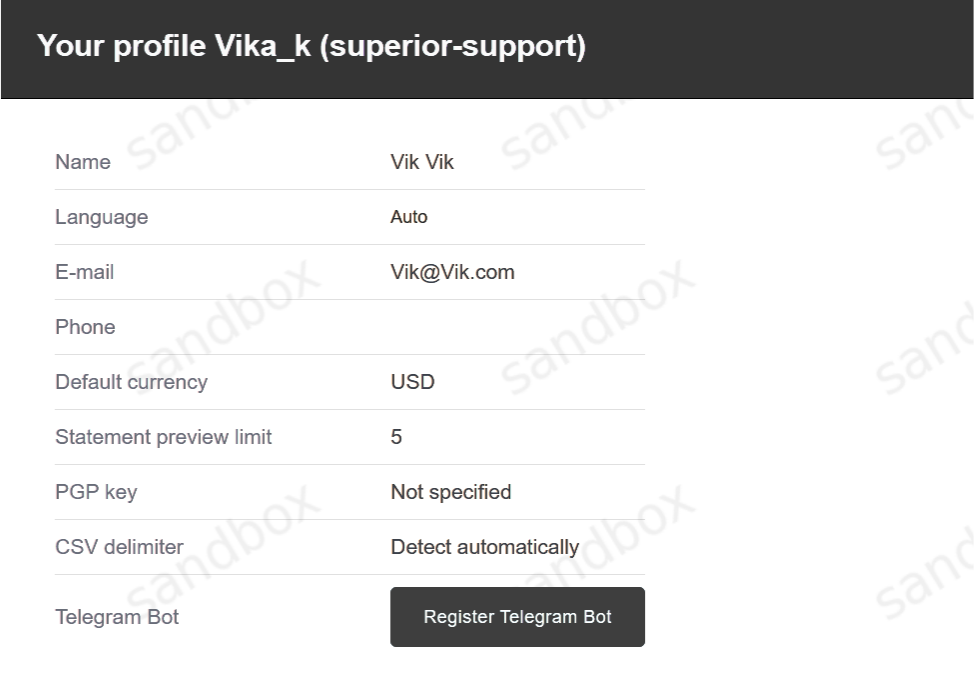Image resolution: width=974 pixels, height=691 pixels.
Task: Click the Statement preview limit label
Action: click(163, 437)
